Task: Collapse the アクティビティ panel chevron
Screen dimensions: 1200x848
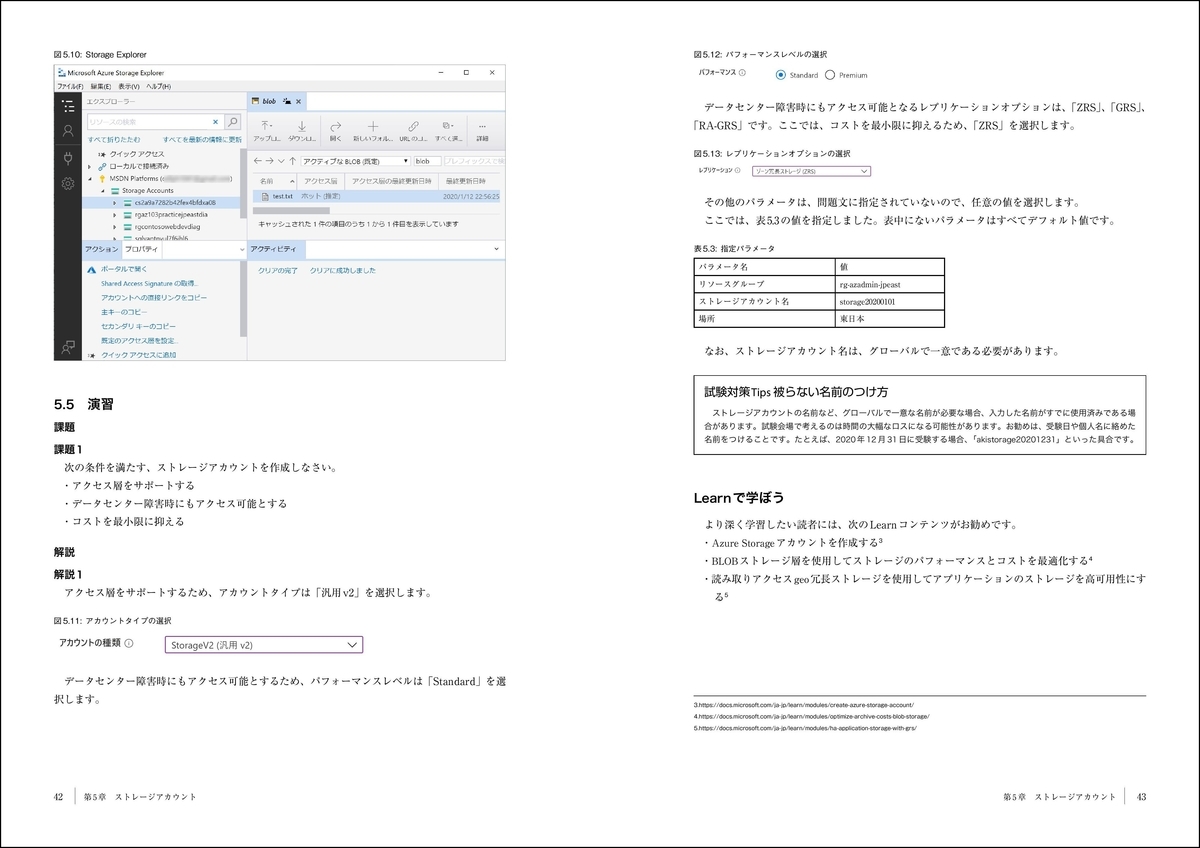Action: click(x=496, y=249)
